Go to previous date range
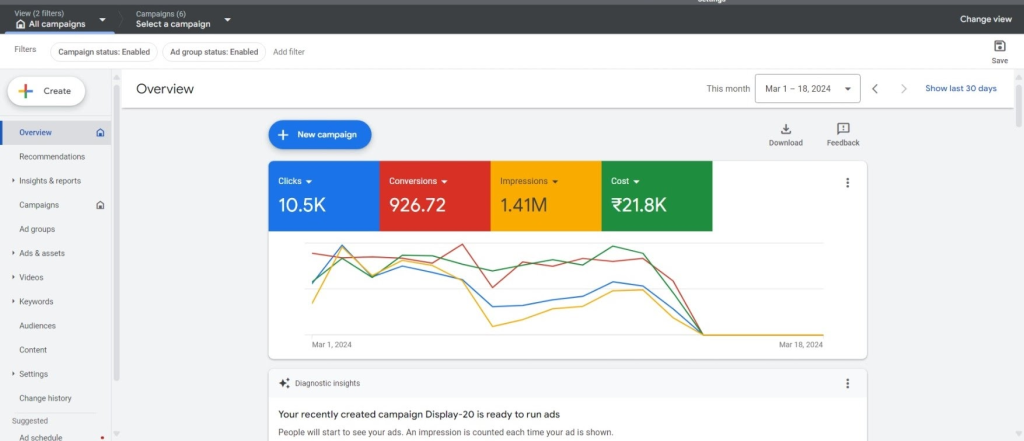 (875, 89)
